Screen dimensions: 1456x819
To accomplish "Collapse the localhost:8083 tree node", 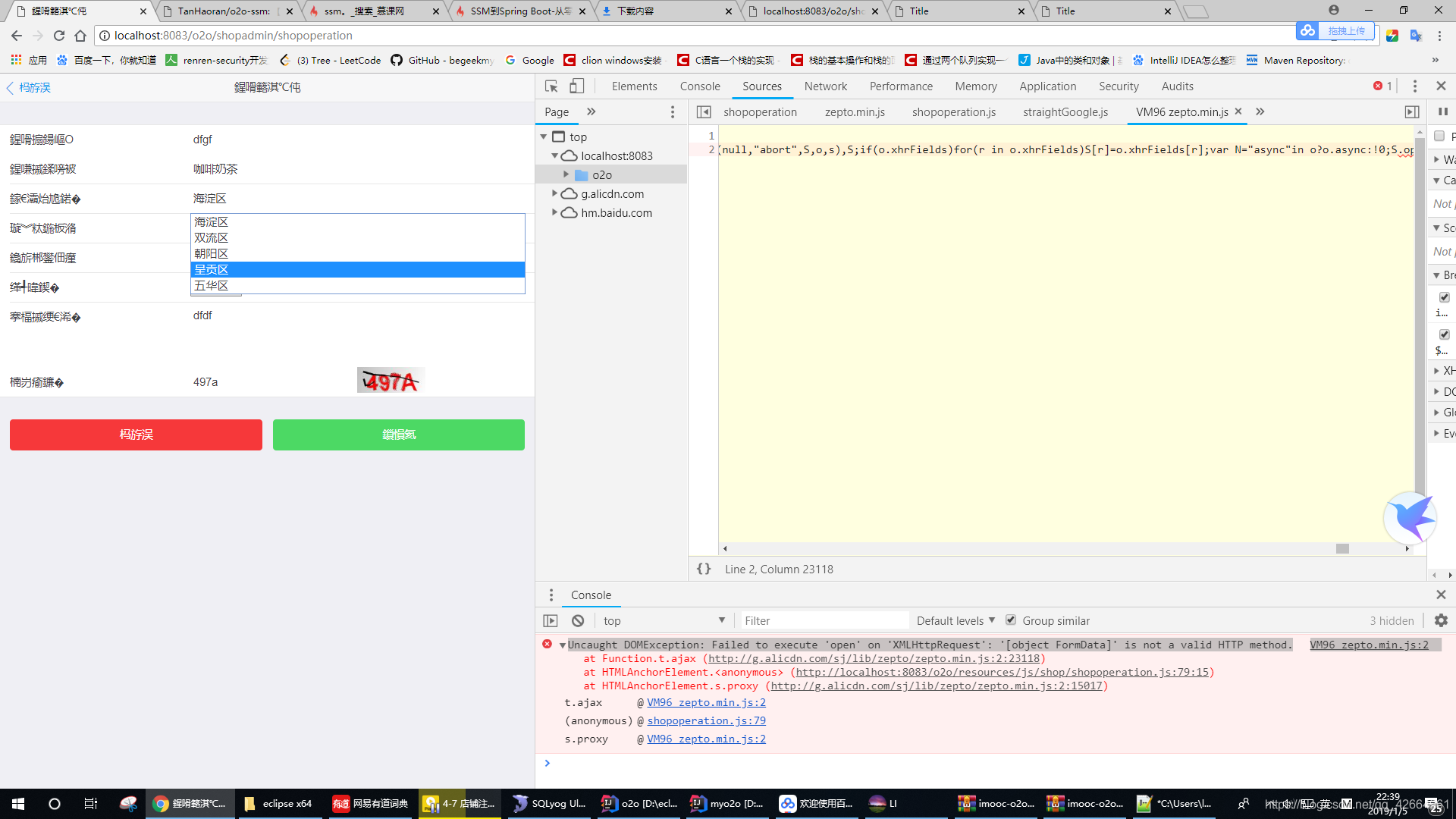I will coord(554,155).
